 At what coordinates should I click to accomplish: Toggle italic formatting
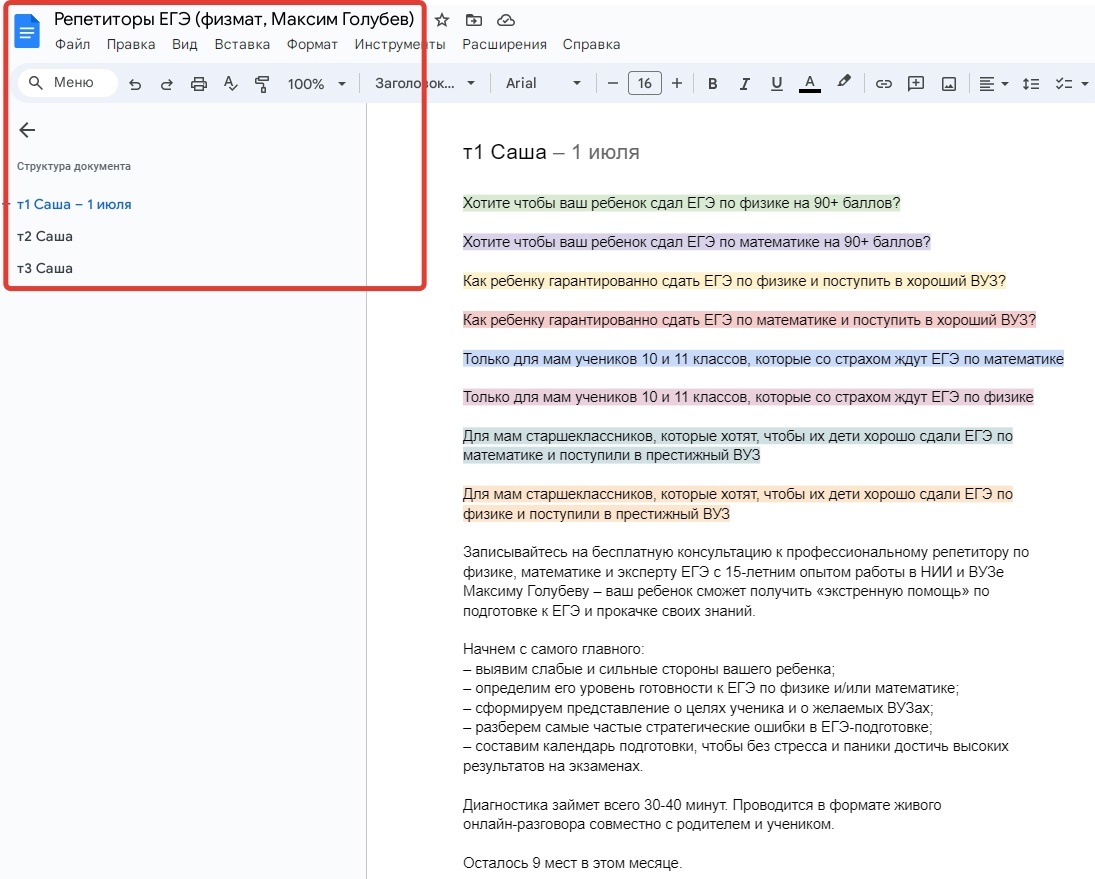coord(744,84)
